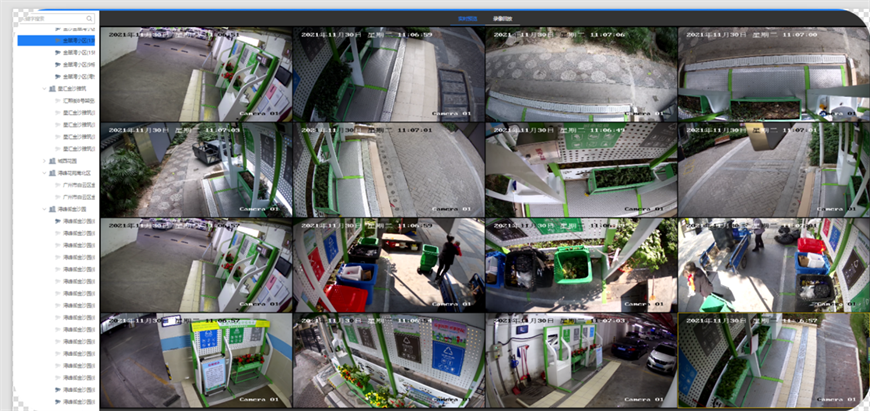Click the building icon of the 壹汇金沙雅筑 group

(50, 89)
